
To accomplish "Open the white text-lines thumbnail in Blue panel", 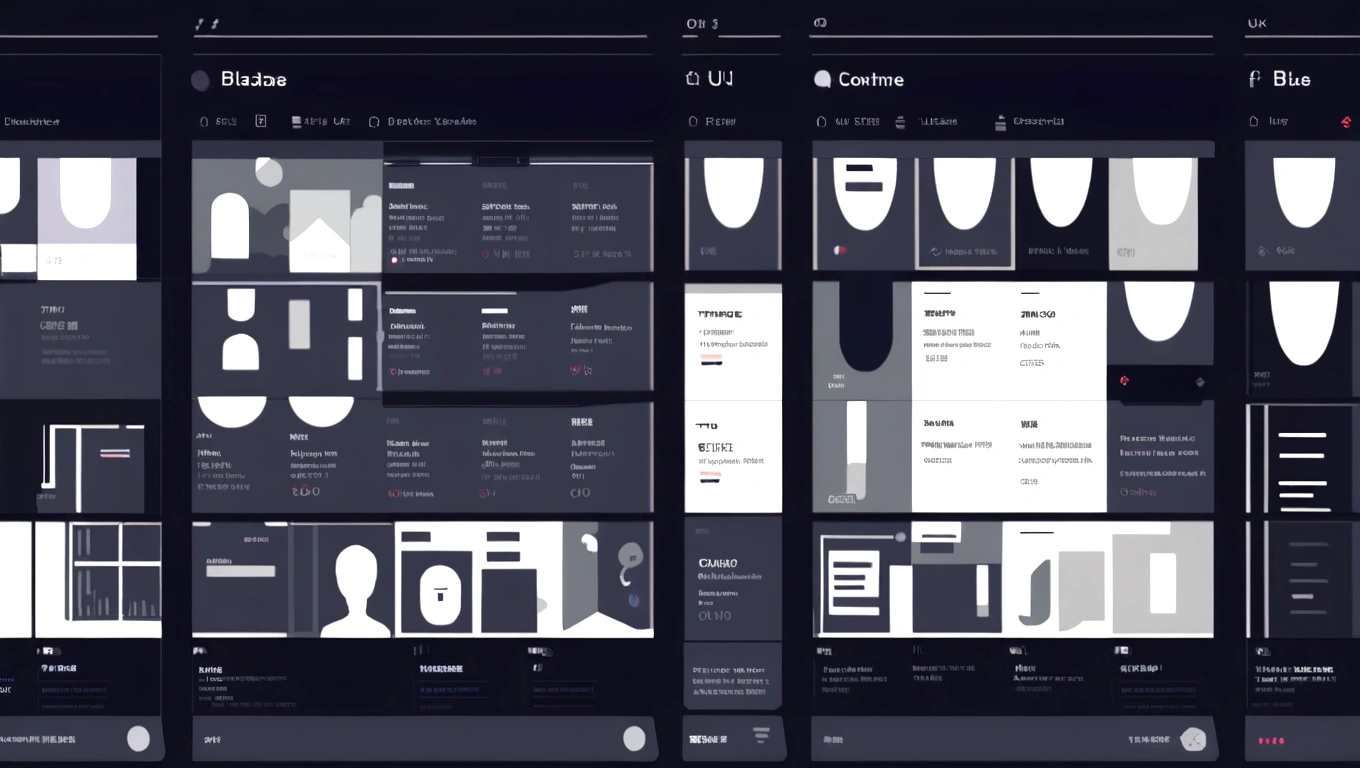I will point(1301,459).
